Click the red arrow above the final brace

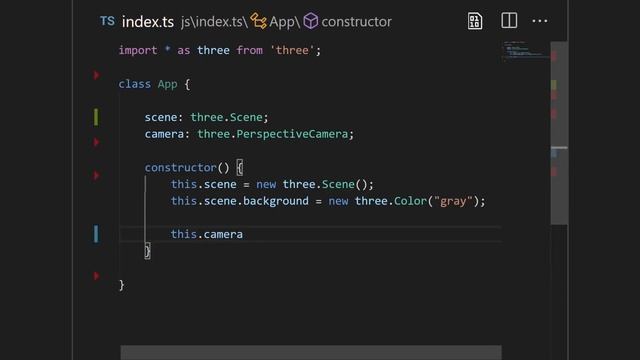pos(96,276)
